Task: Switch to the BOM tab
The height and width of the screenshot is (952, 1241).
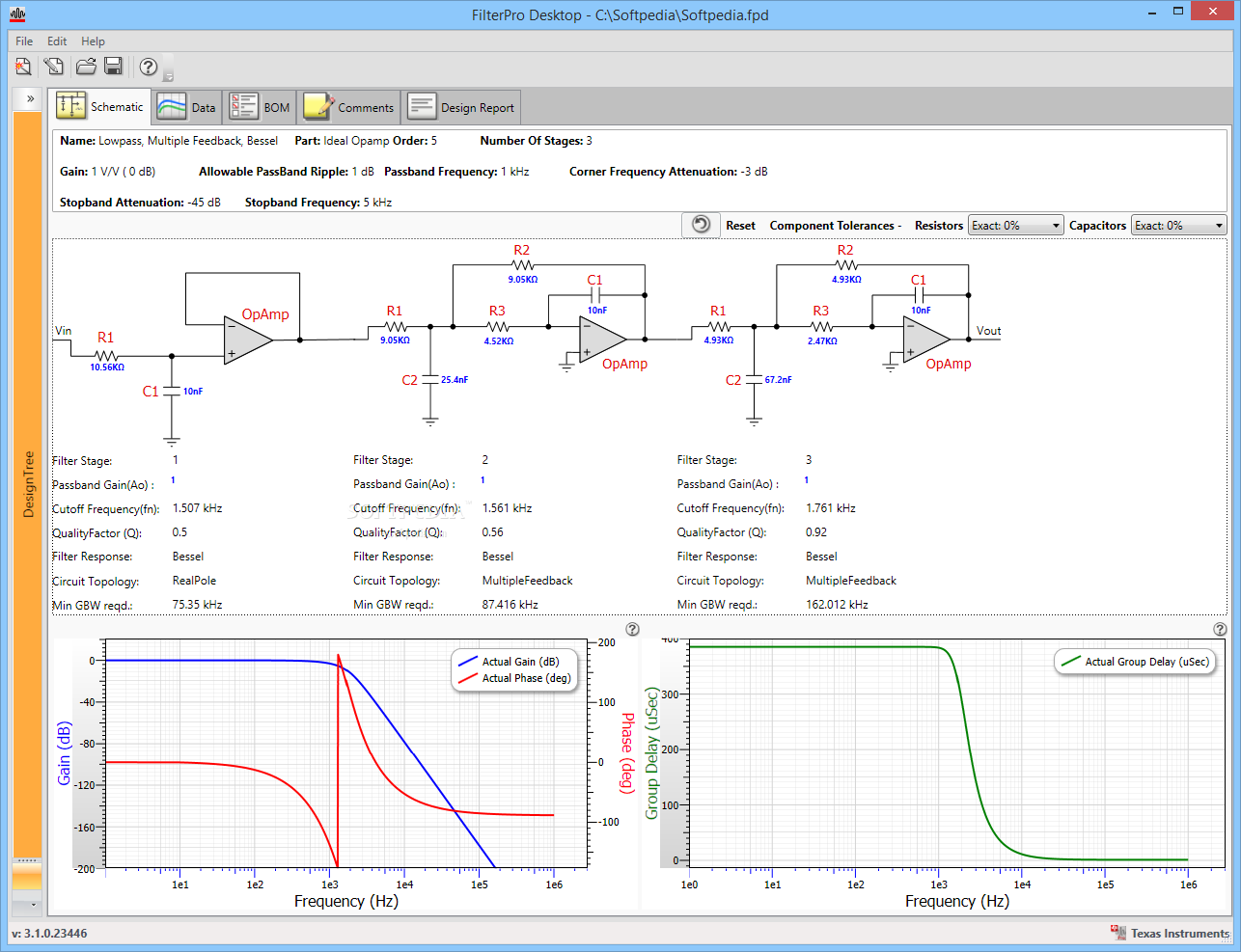Action: click(x=260, y=107)
